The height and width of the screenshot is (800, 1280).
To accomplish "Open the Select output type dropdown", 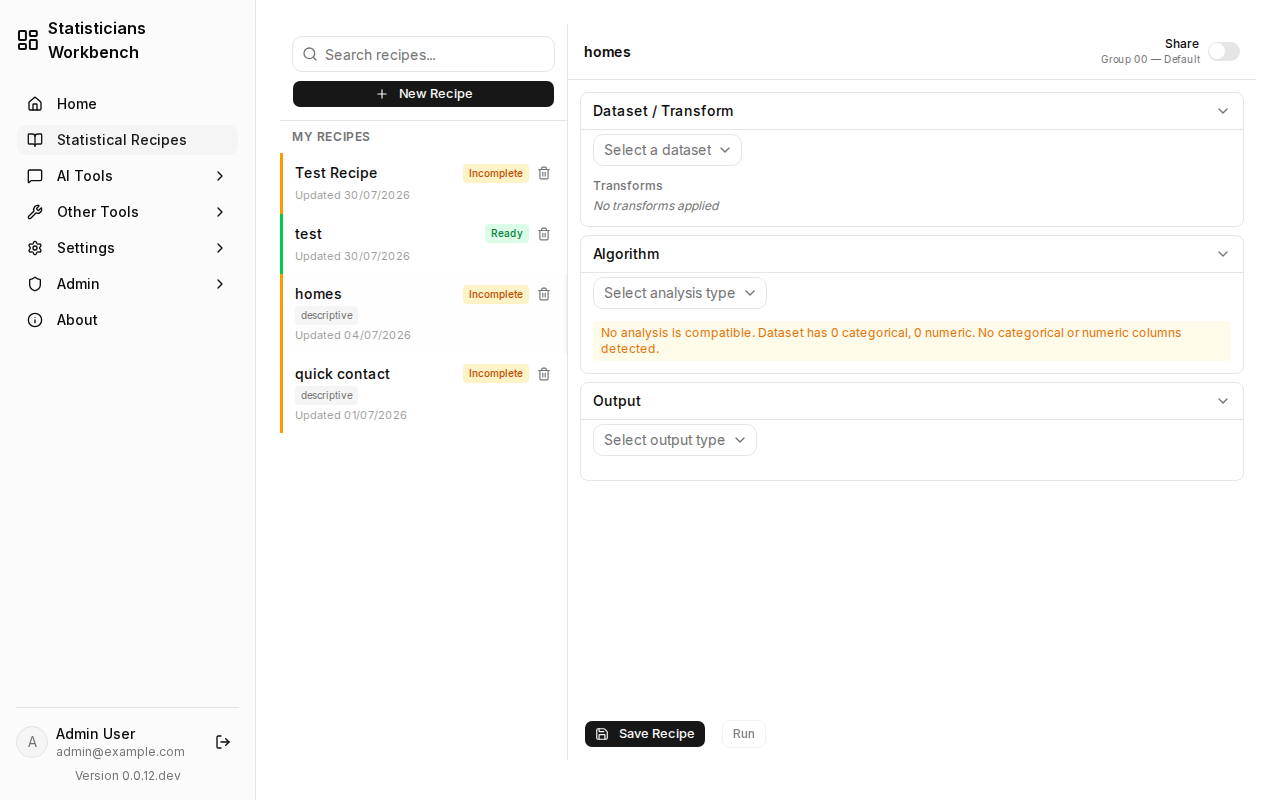I will point(675,440).
